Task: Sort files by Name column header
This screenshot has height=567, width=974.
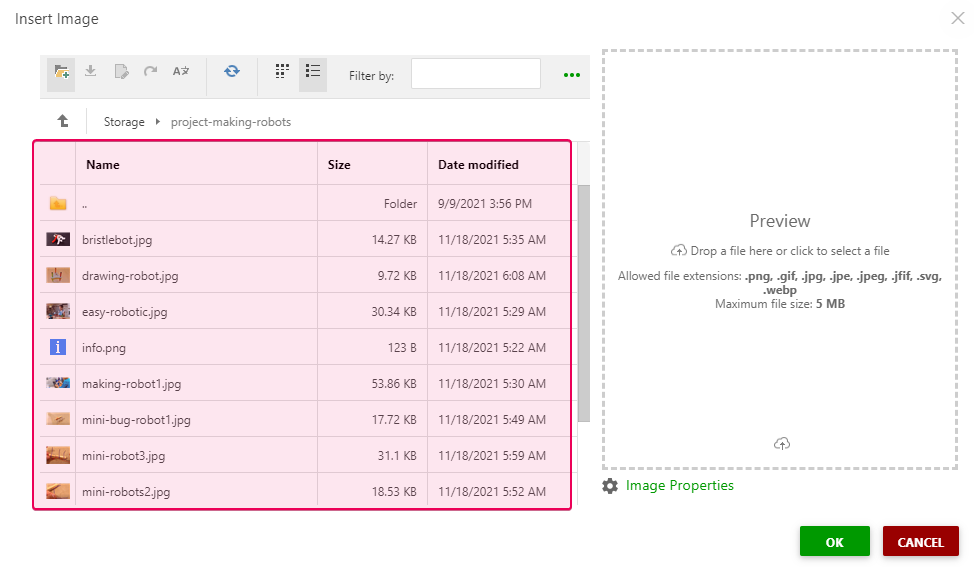Action: point(103,165)
